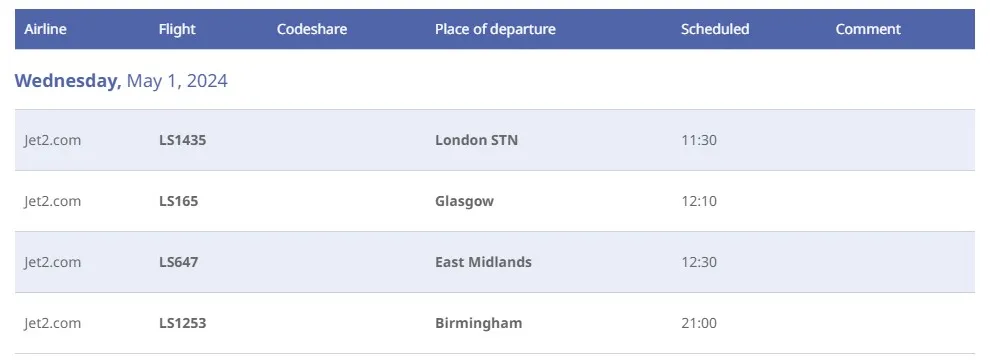
Task: Select Birmingham departure place
Action: [x=479, y=323]
